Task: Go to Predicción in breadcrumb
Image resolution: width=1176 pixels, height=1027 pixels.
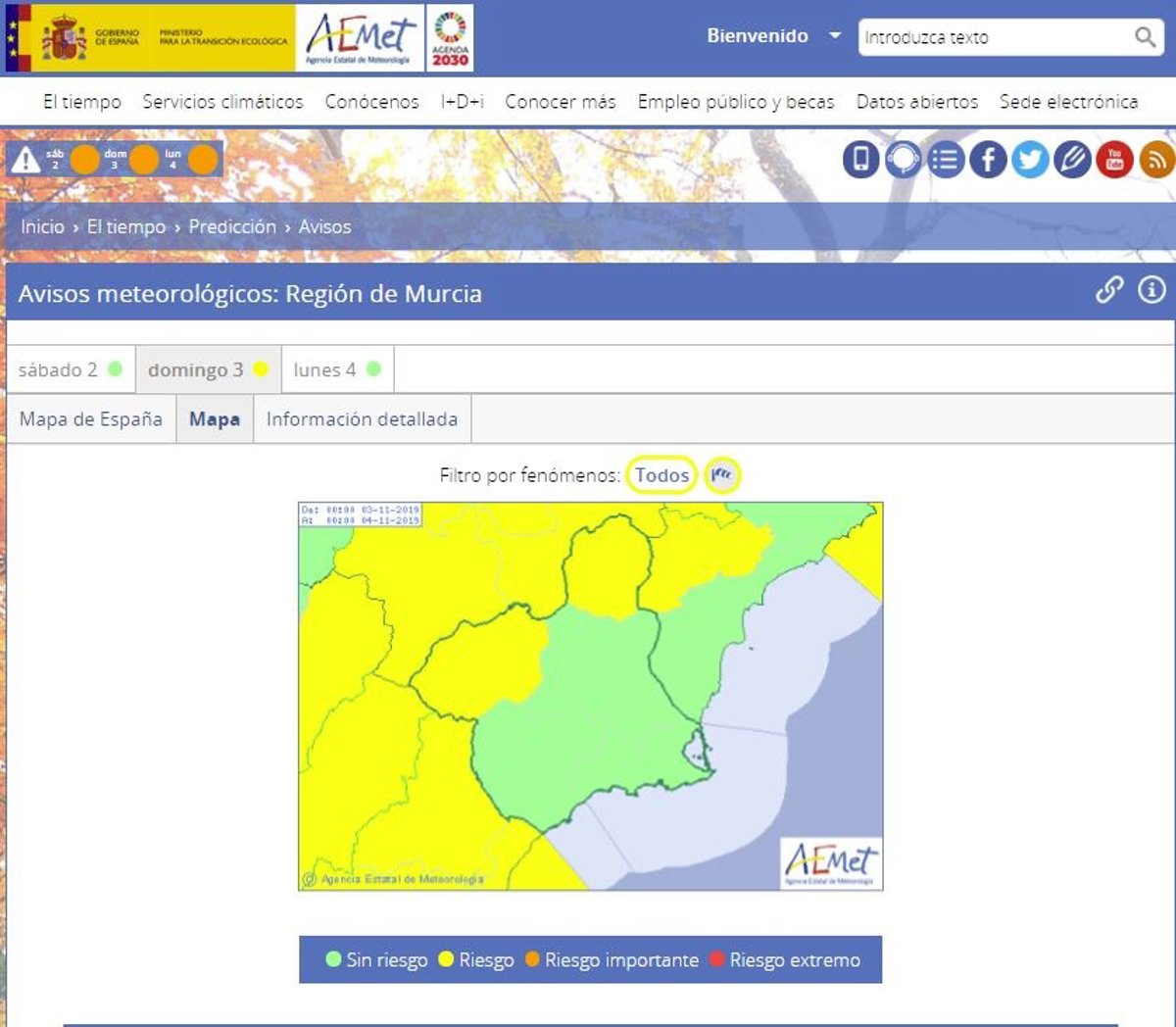Action: pos(232,226)
